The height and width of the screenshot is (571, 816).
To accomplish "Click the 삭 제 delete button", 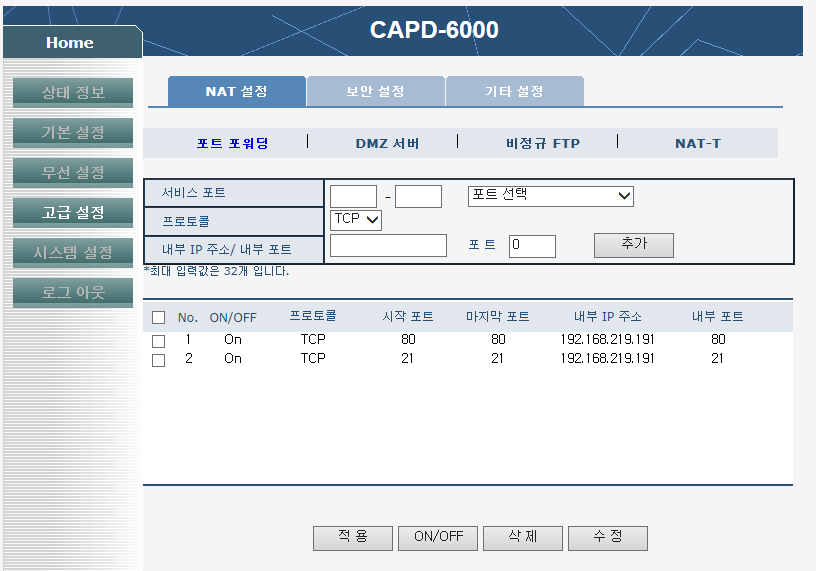I will coord(523,538).
